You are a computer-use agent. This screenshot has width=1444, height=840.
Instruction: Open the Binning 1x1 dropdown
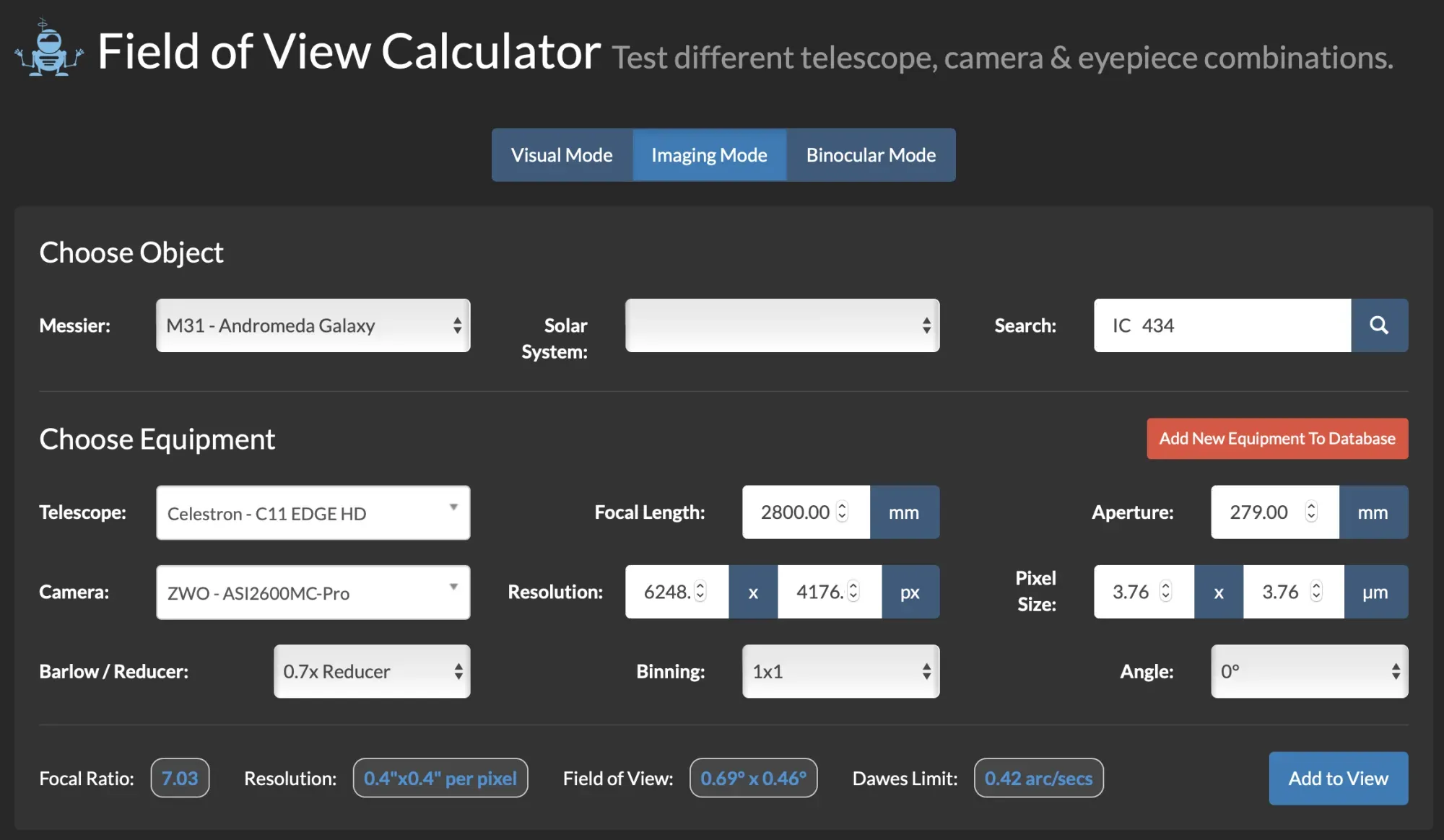click(840, 671)
